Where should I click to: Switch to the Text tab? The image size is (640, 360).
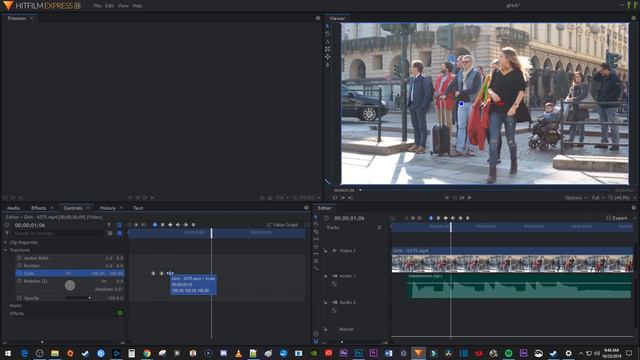pyautogui.click(x=138, y=208)
